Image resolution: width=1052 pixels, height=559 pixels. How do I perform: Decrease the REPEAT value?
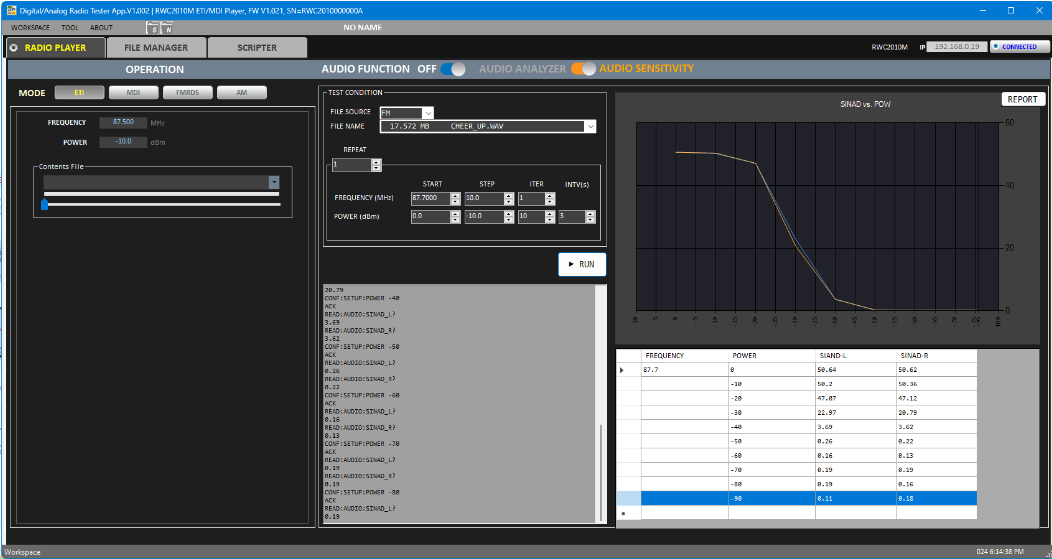376,168
